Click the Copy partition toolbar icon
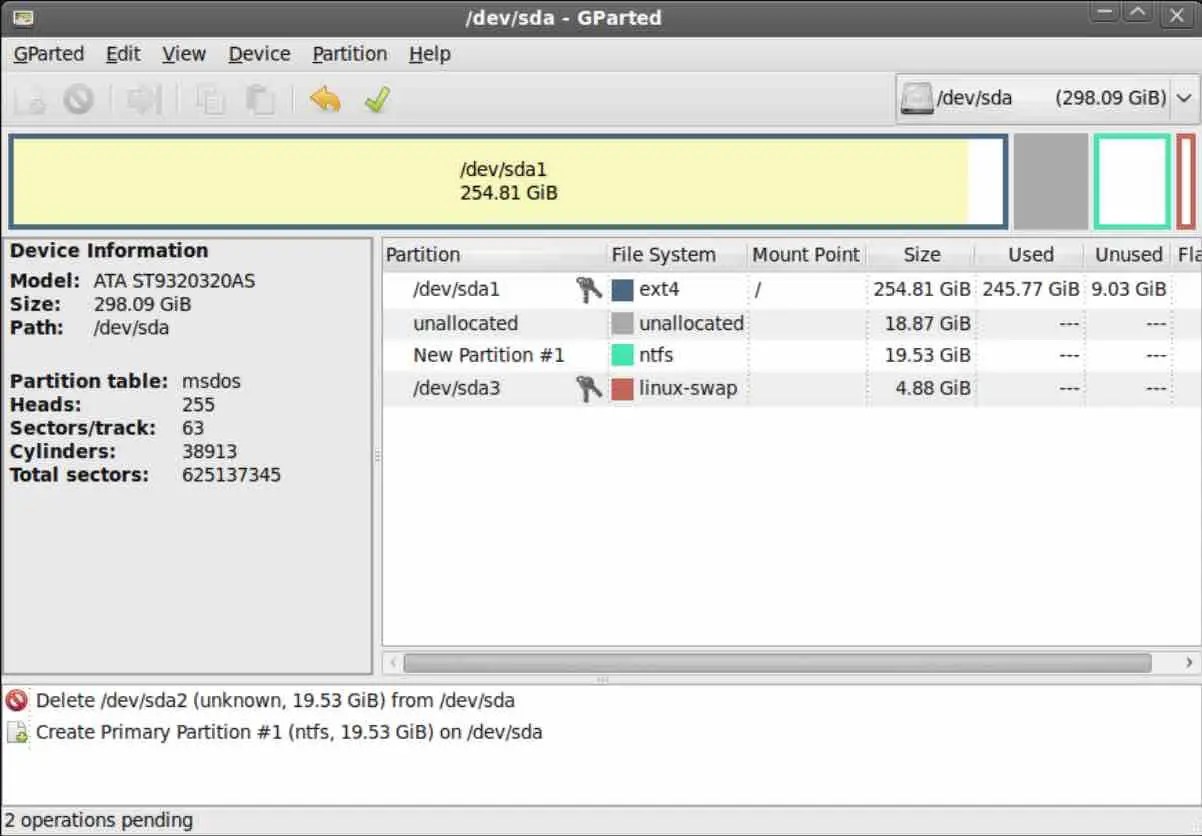The height and width of the screenshot is (836, 1202). click(210, 98)
